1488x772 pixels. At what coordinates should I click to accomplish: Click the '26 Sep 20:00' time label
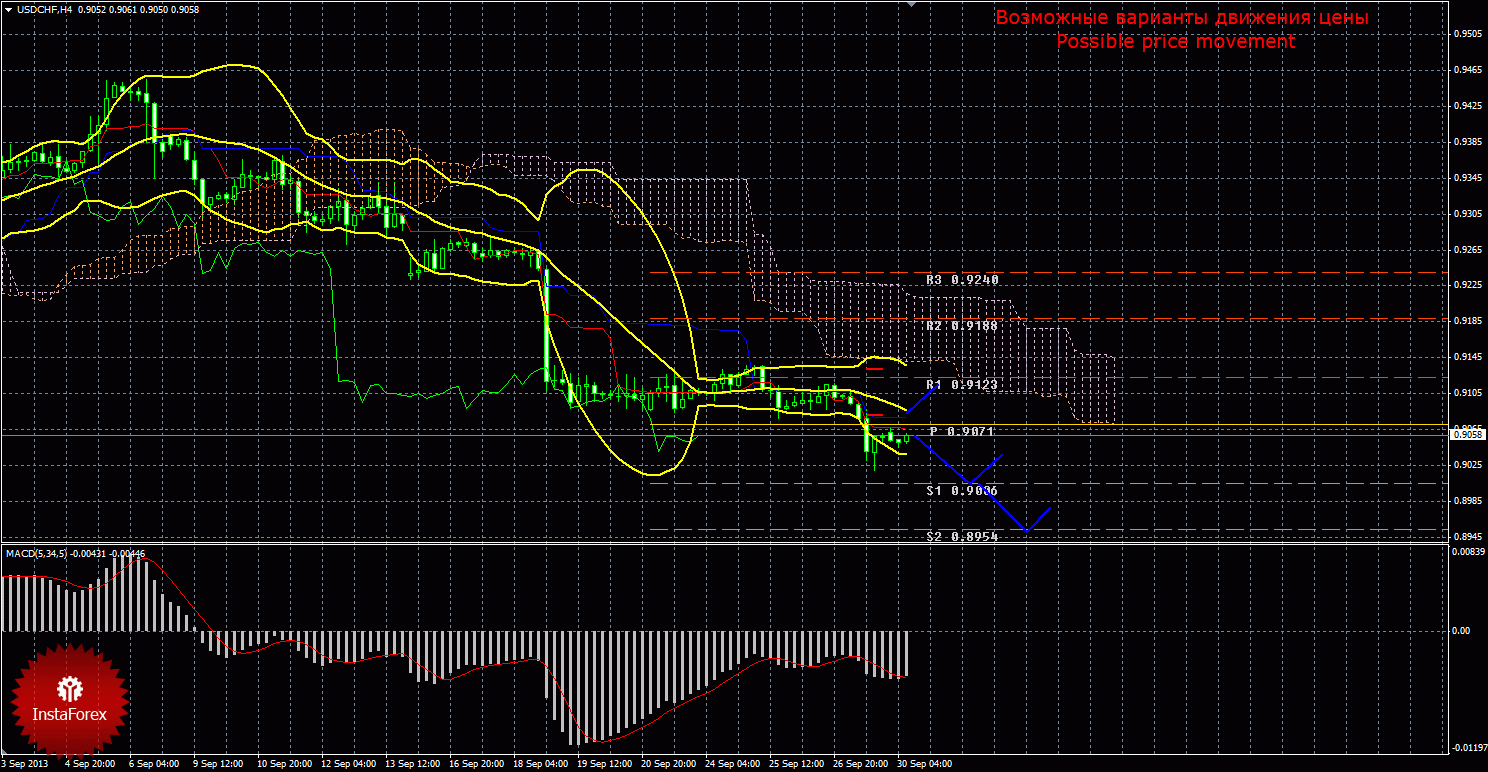(x=861, y=764)
